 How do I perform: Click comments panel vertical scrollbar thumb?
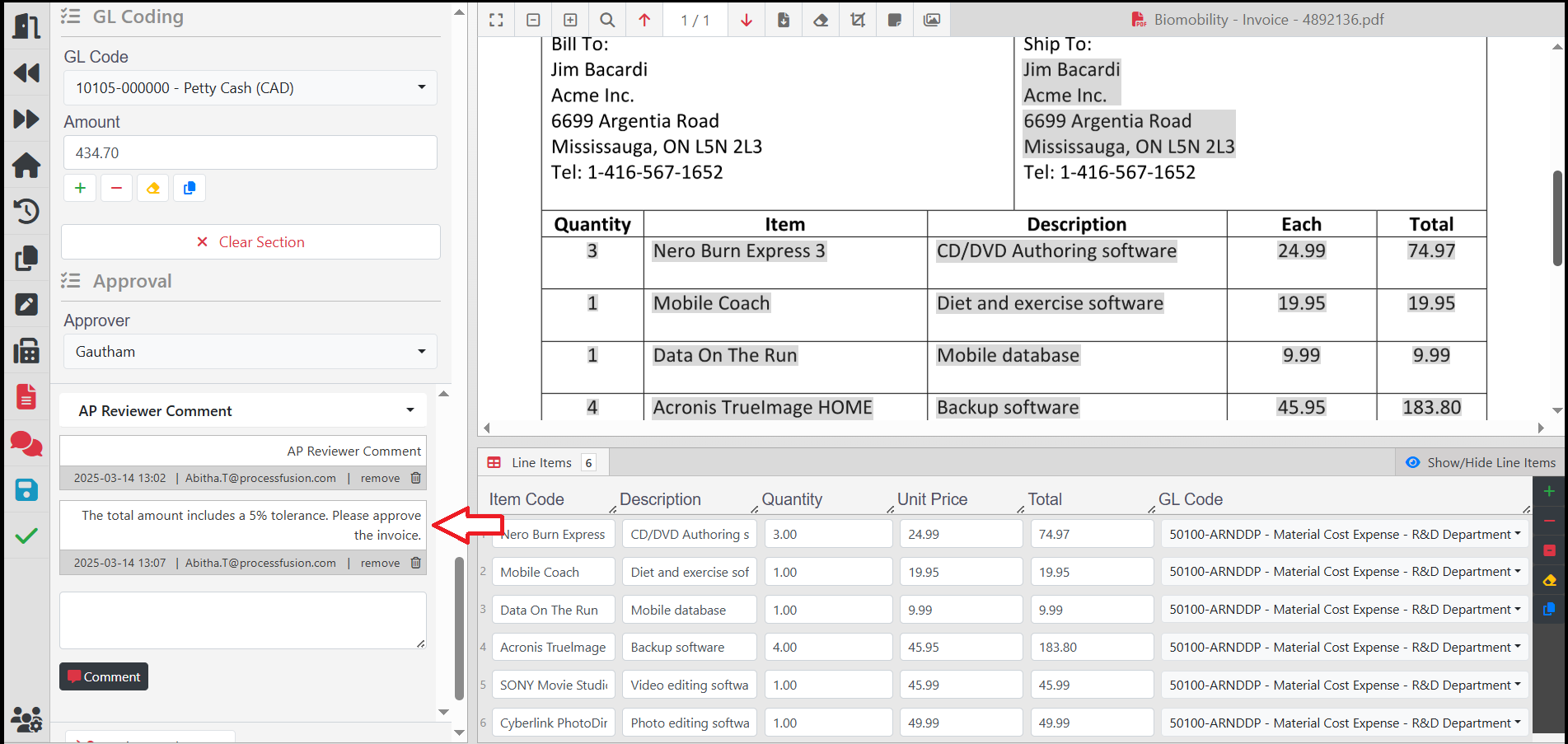pos(459,629)
